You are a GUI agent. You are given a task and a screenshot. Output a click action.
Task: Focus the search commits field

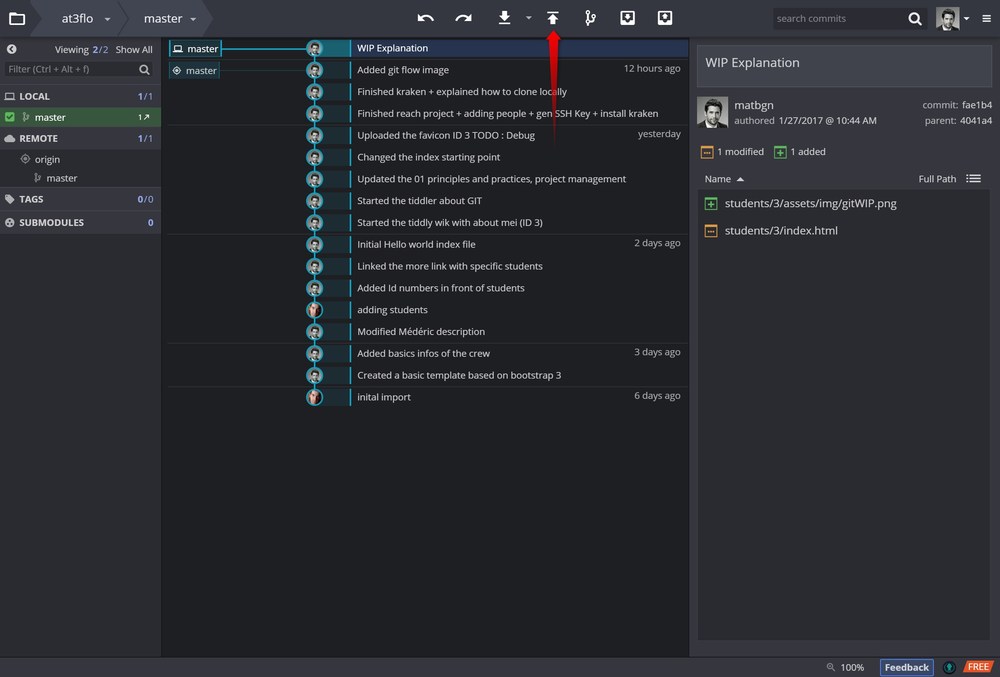click(x=839, y=18)
